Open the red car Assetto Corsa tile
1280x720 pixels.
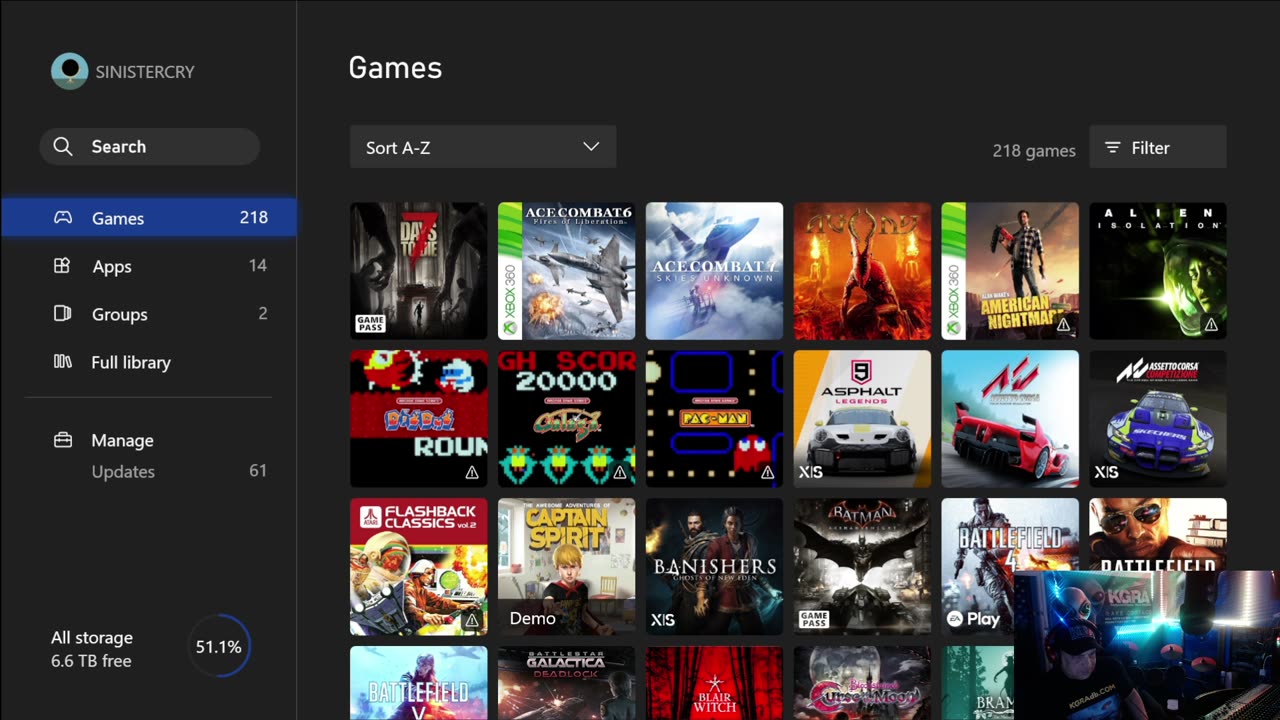point(1011,419)
